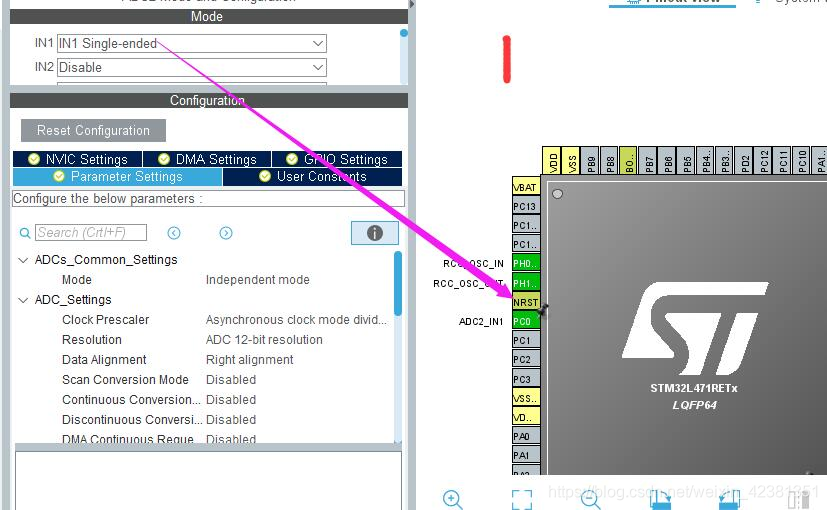Click the VDD pin at chip top

point(552,160)
